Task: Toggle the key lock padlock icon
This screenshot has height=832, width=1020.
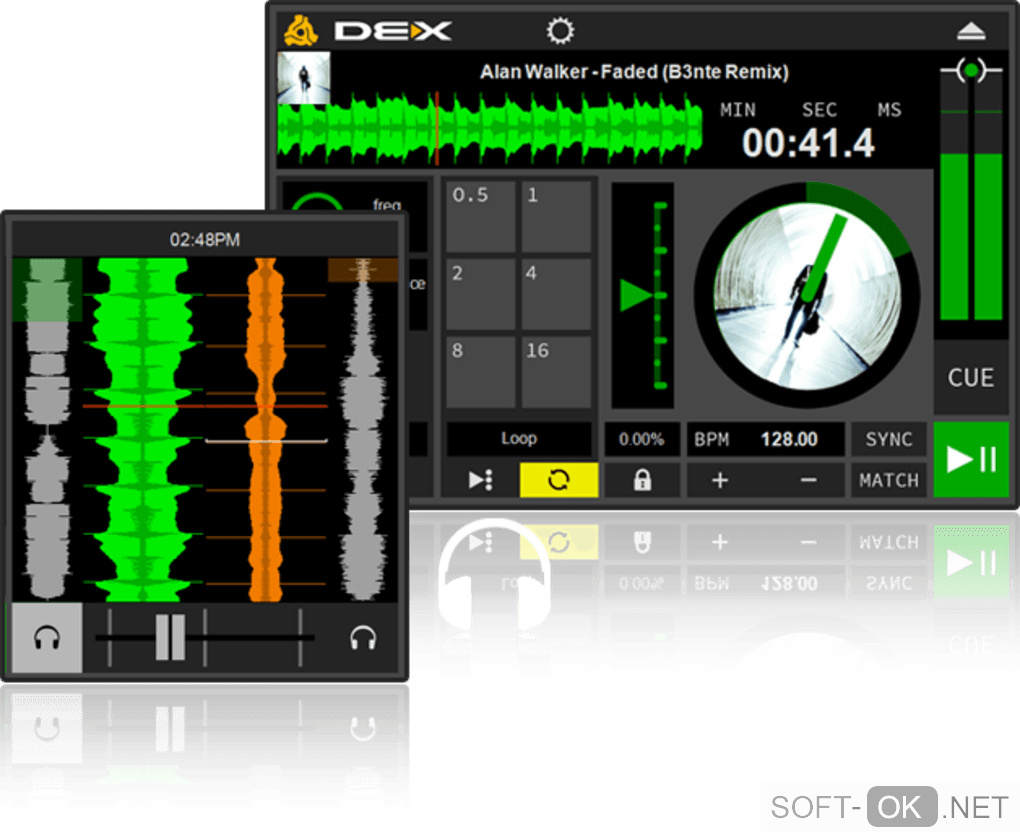Action: 642,480
